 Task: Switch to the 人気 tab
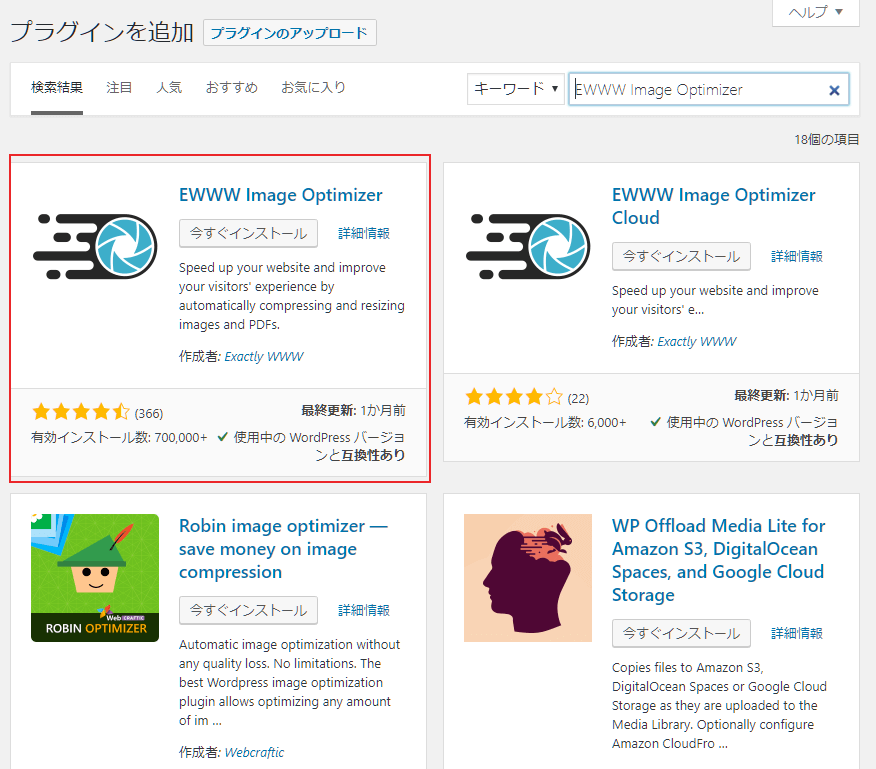point(169,88)
